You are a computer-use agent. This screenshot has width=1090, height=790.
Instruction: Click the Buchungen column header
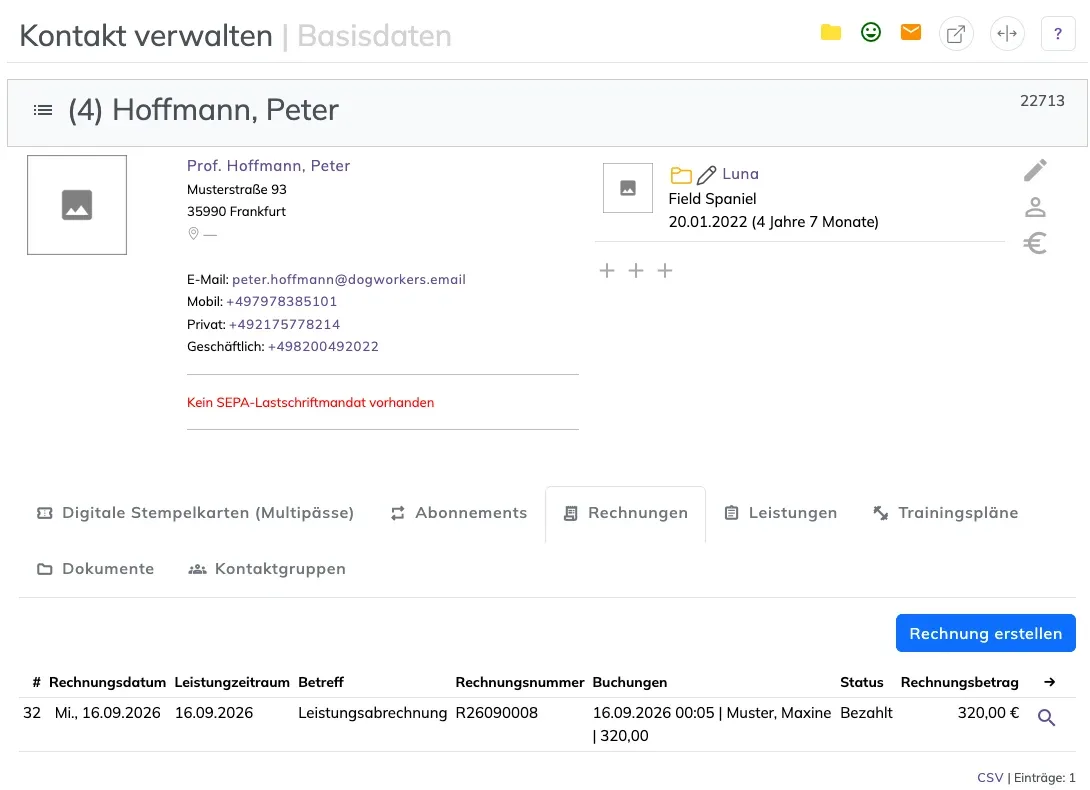[630, 682]
